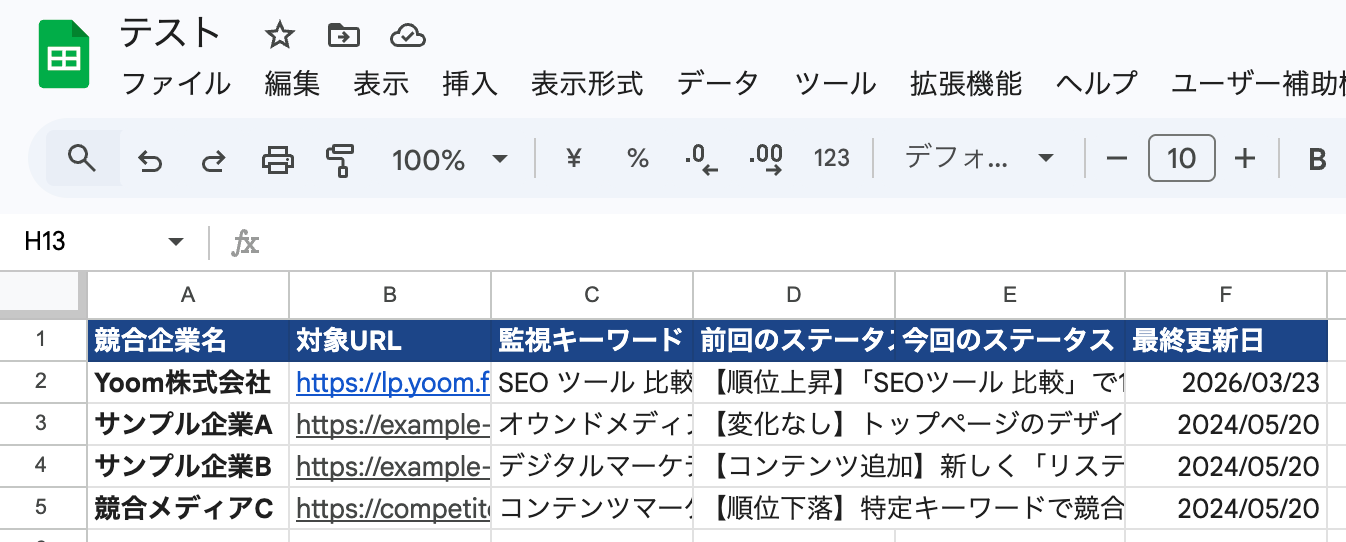Apply yen currency format
The width and height of the screenshot is (1346, 542).
click(574, 158)
